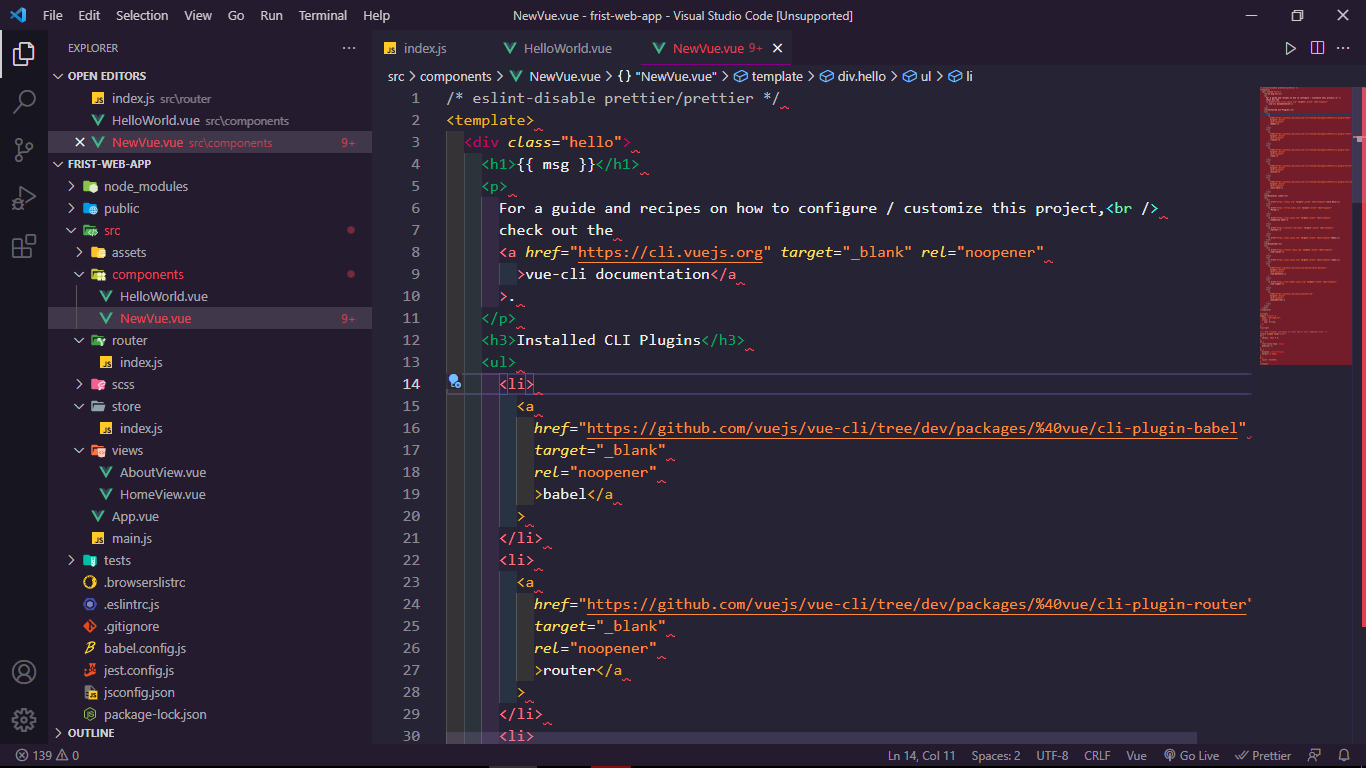The width and height of the screenshot is (1366, 768).
Task: Click the feedback icon in status bar
Action: pos(1315,756)
